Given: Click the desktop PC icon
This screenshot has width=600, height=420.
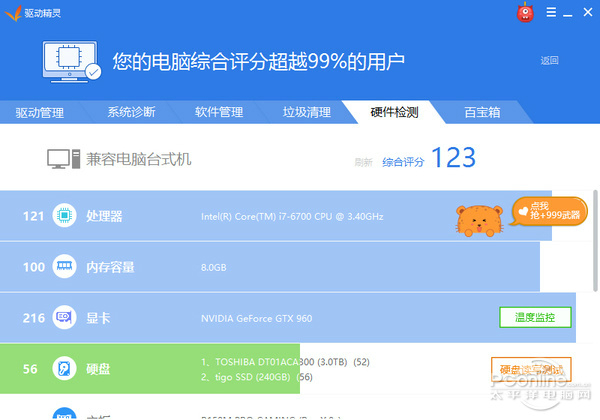Looking at the screenshot, I should point(64,159).
